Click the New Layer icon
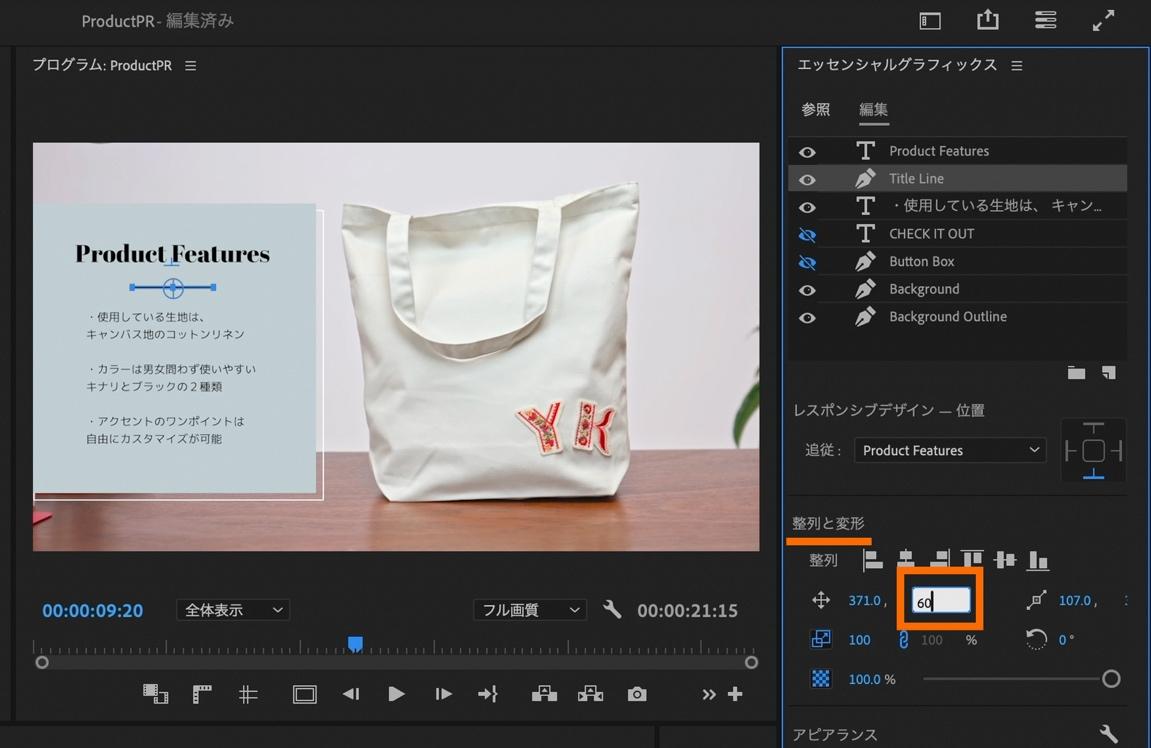Screen dimensions: 1151x748 pyautogui.click(x=1108, y=373)
